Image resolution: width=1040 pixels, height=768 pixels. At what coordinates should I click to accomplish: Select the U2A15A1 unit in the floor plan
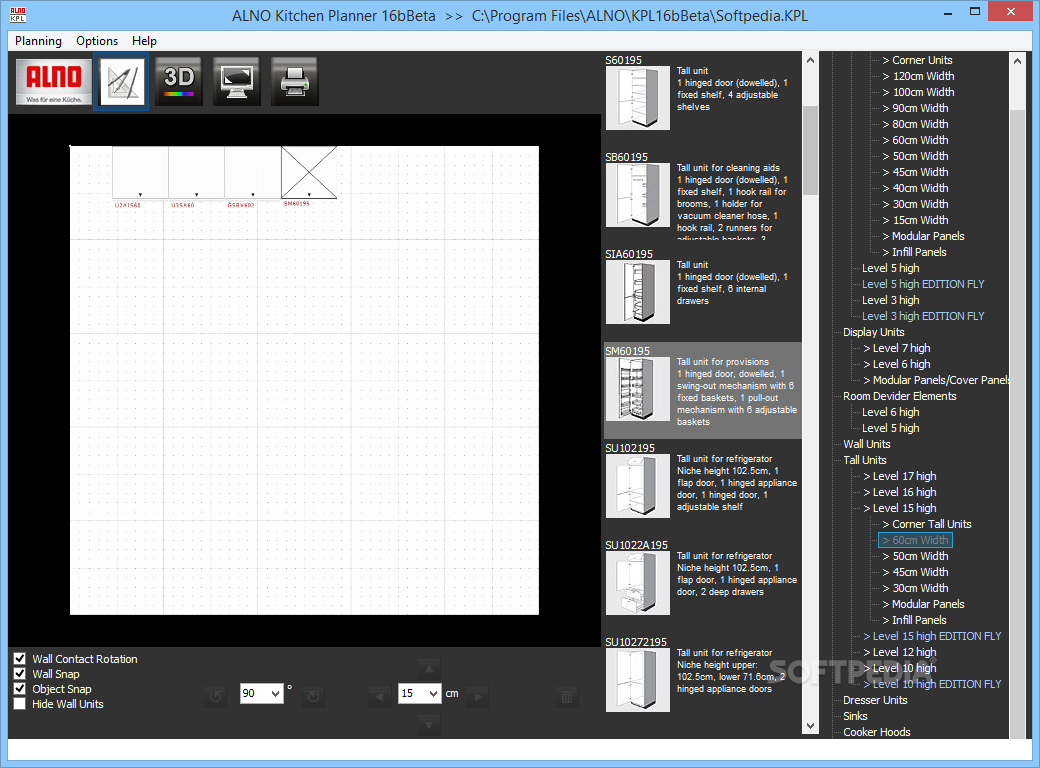[140, 172]
